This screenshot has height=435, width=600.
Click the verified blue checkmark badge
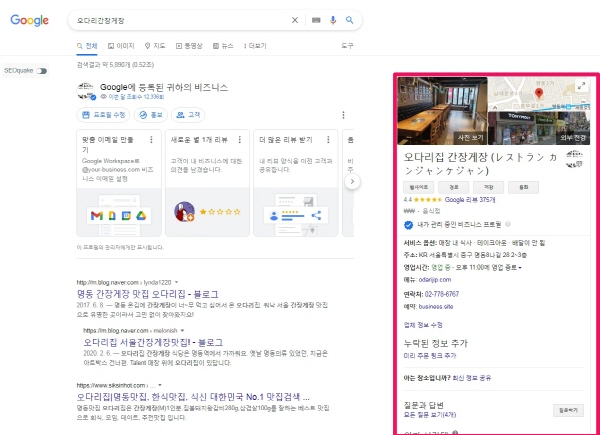409,225
